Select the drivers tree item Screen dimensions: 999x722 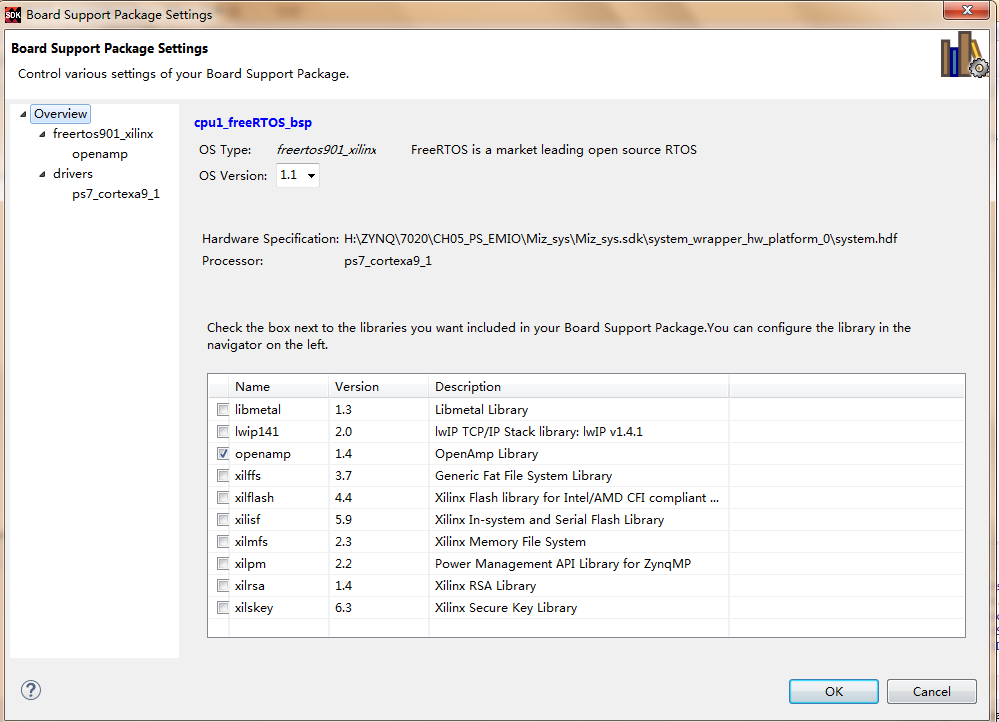(x=73, y=174)
